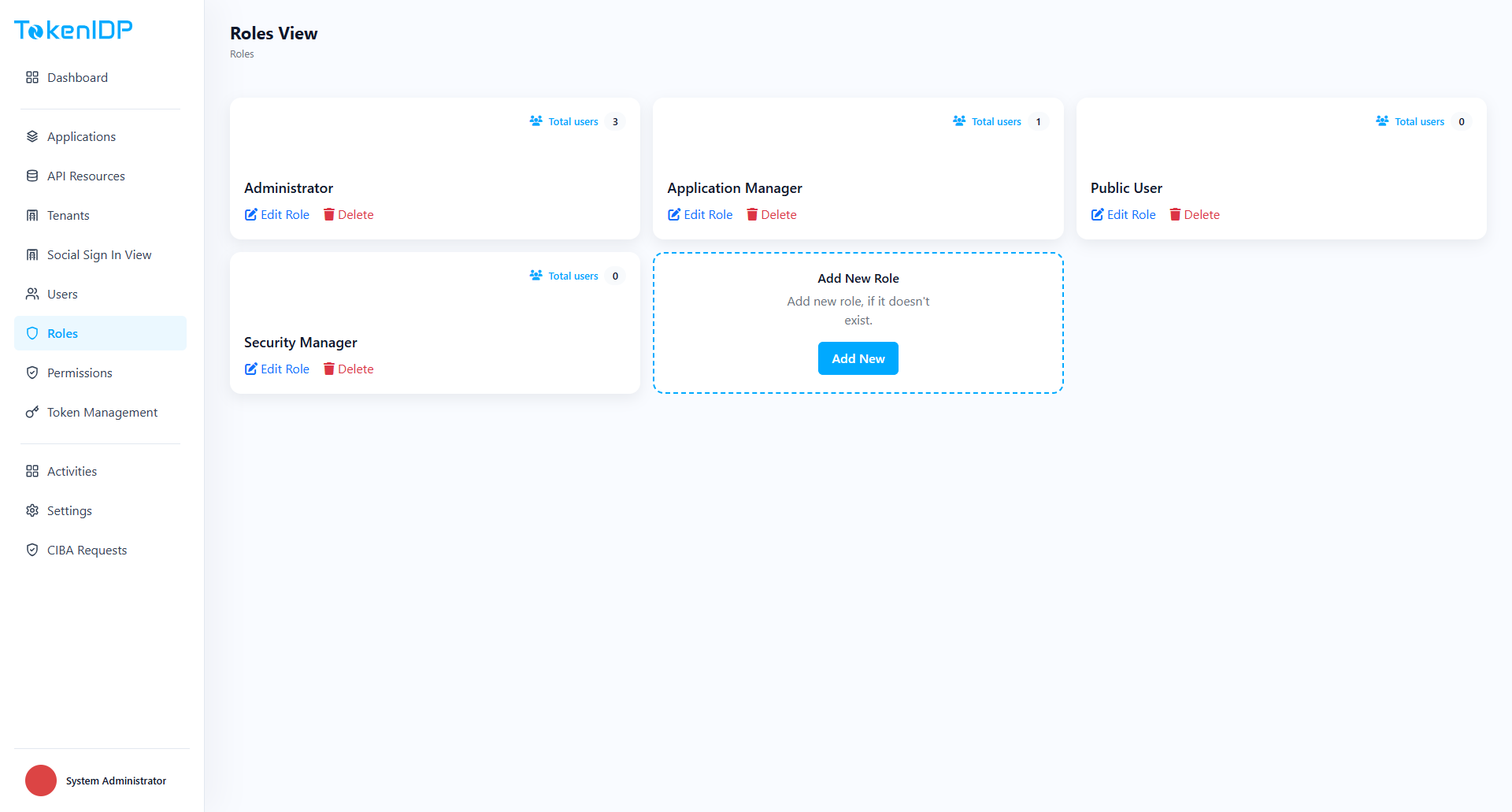Click Edit Role text for Public User
The height and width of the screenshot is (812, 1512).
pos(1132,214)
